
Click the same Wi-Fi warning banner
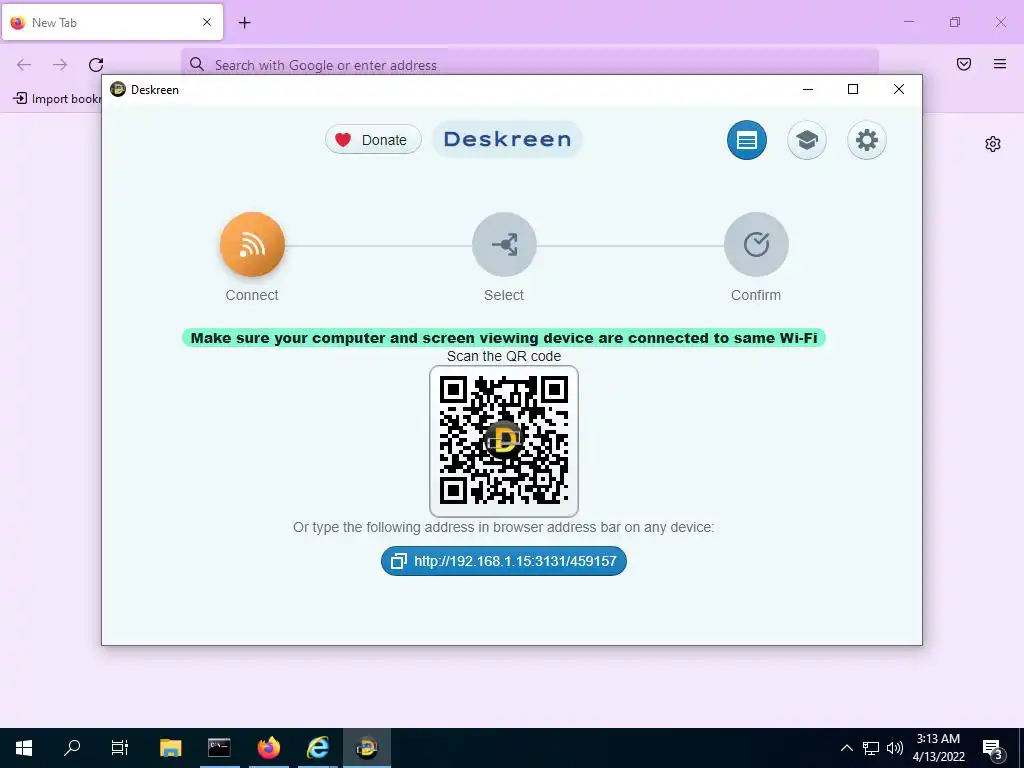pos(504,338)
